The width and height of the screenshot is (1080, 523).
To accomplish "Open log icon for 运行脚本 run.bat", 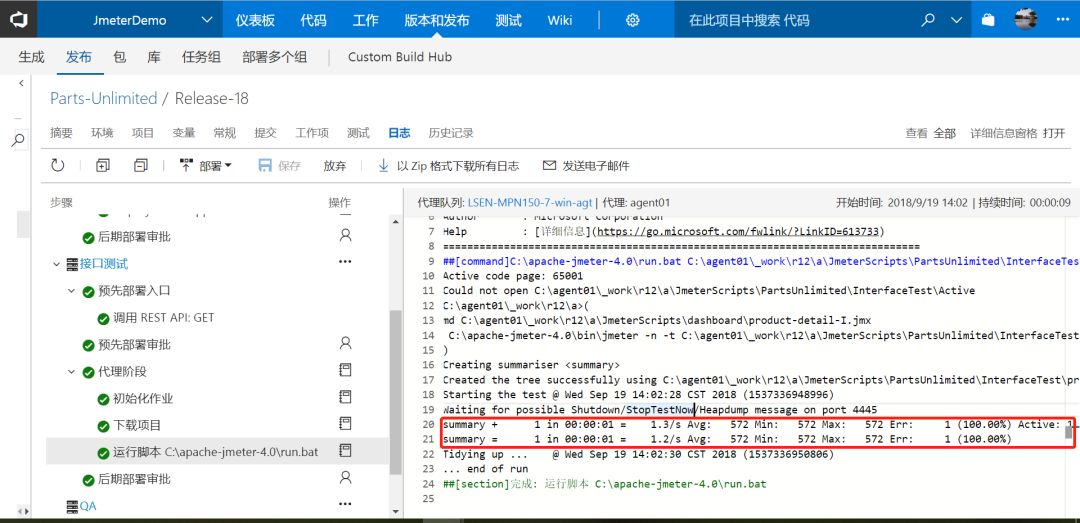I will point(345,451).
